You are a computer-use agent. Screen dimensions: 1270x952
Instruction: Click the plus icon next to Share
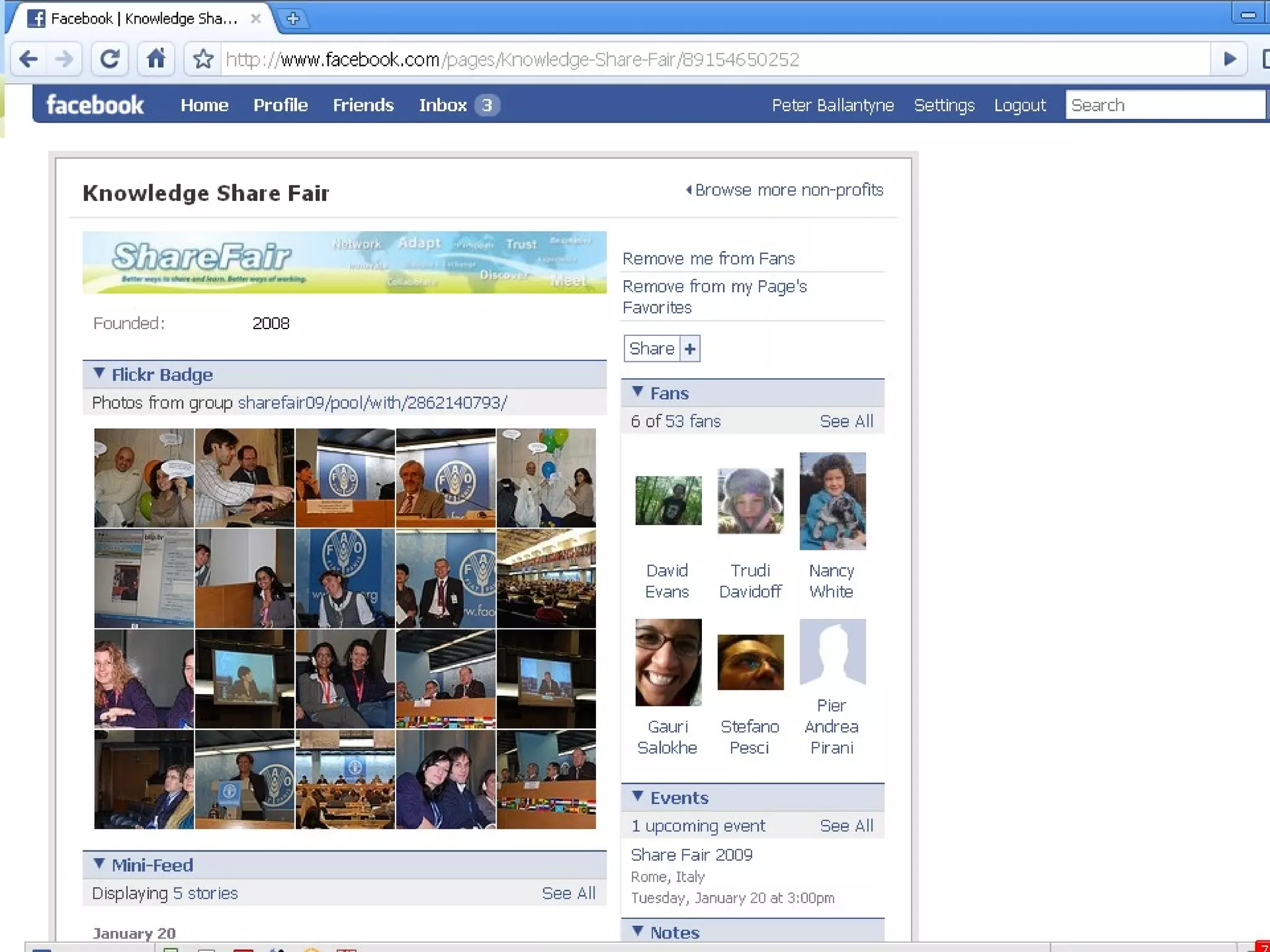click(690, 349)
